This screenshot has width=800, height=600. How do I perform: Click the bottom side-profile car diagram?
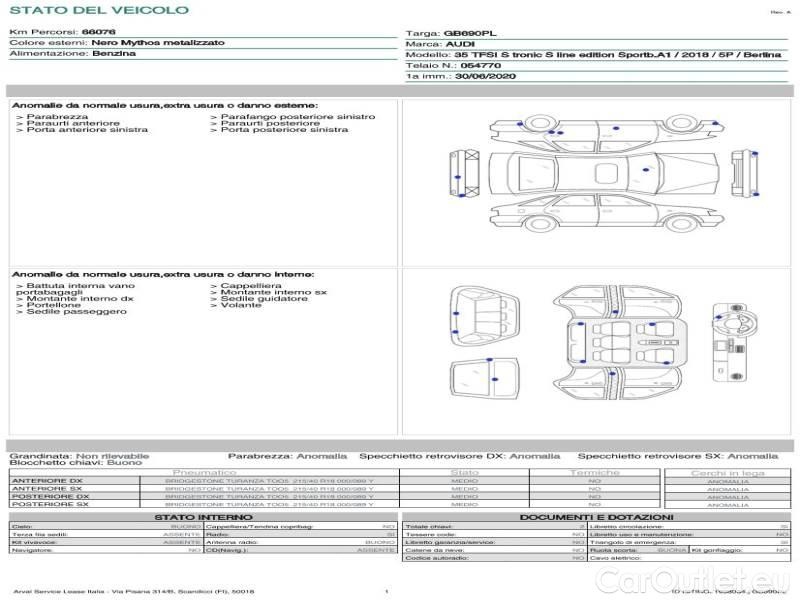click(598, 212)
